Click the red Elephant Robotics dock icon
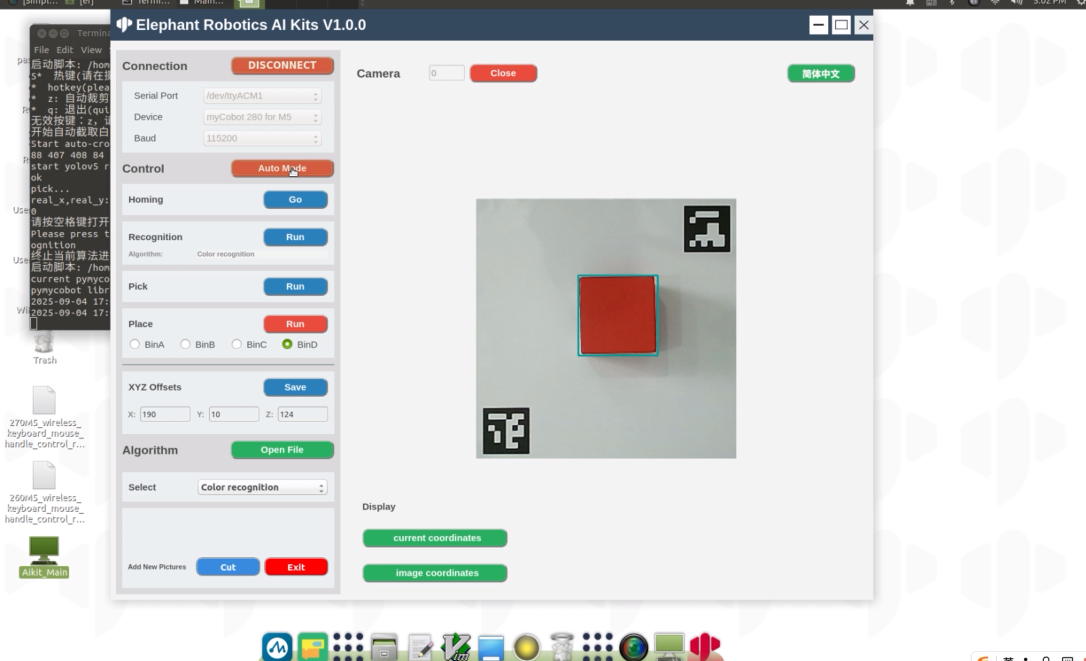 tap(704, 647)
